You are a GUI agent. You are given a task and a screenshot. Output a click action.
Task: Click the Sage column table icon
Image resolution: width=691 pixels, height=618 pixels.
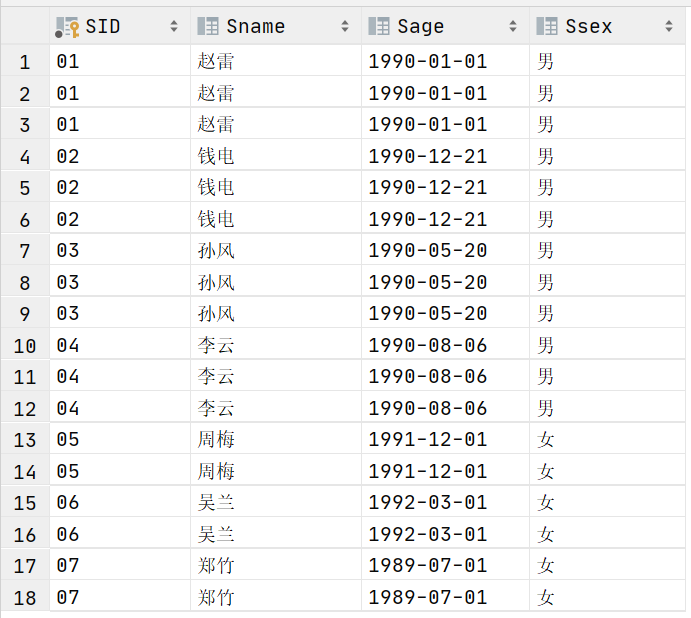click(x=379, y=26)
